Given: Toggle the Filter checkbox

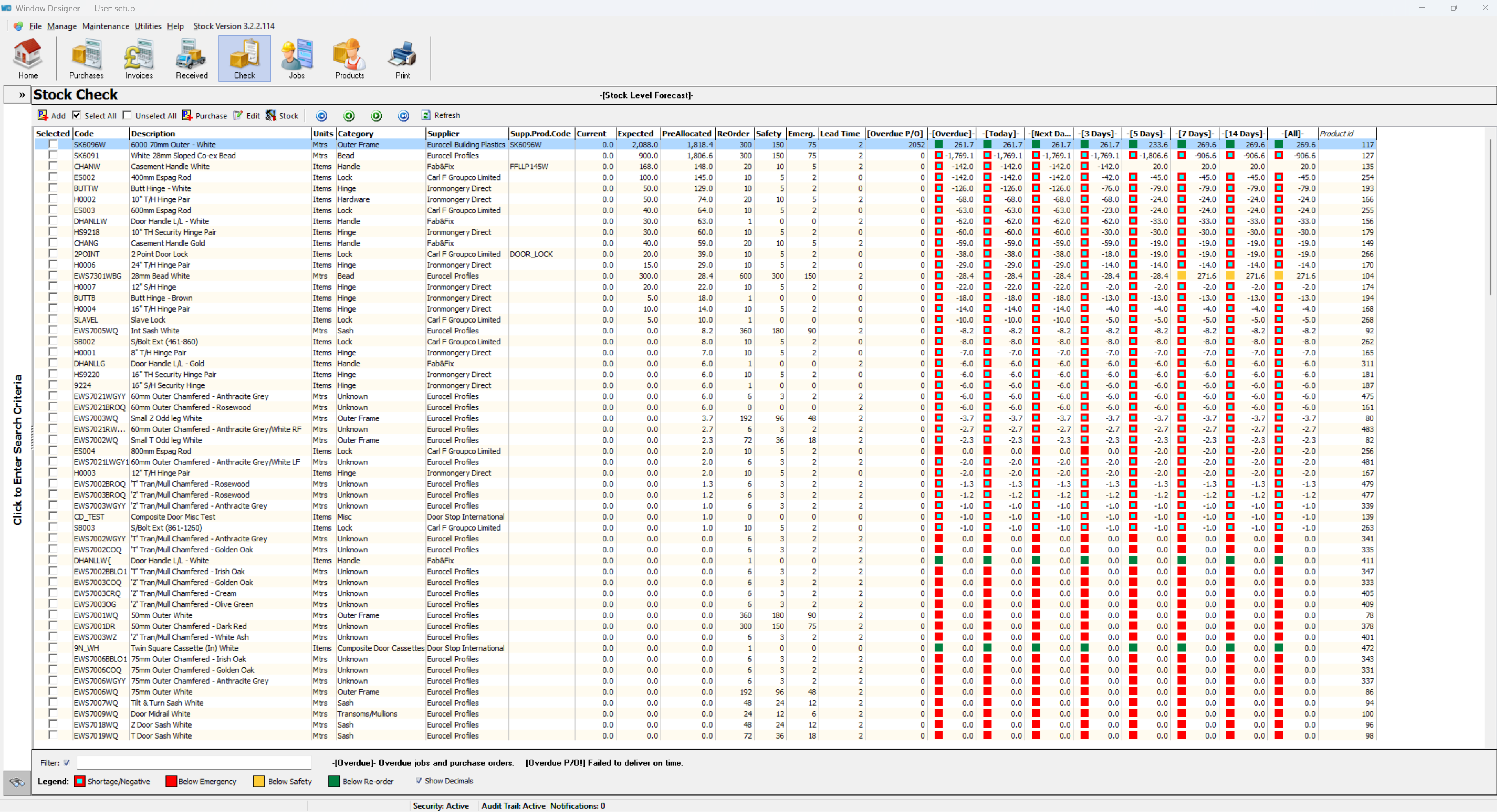Looking at the screenshot, I should point(66,763).
